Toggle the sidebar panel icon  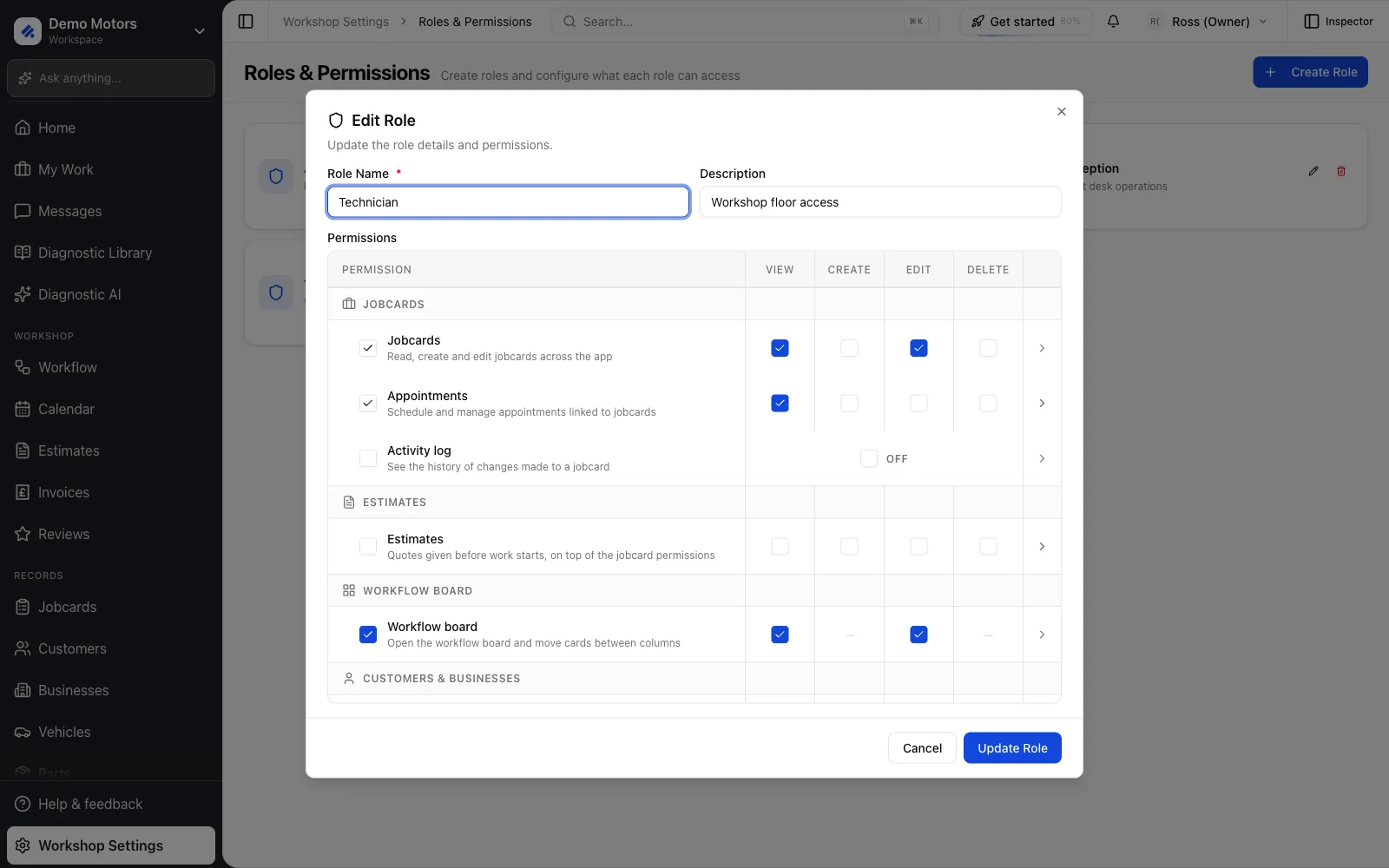tap(246, 22)
